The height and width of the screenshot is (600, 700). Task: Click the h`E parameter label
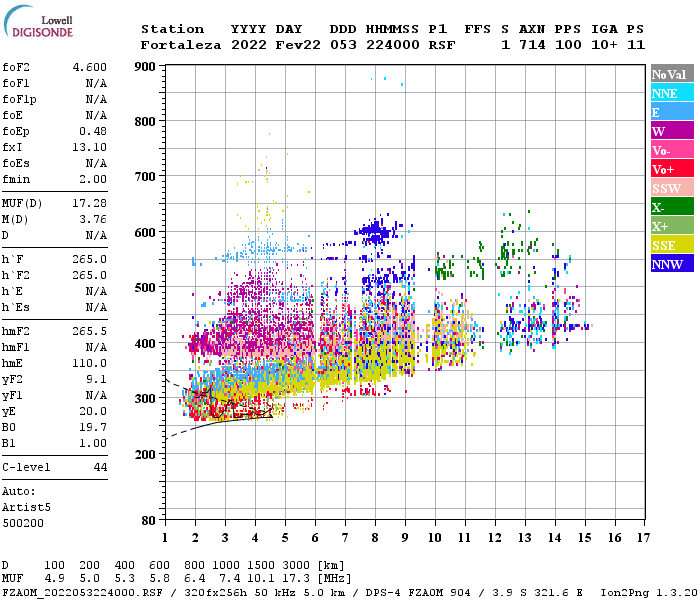pos(12,292)
